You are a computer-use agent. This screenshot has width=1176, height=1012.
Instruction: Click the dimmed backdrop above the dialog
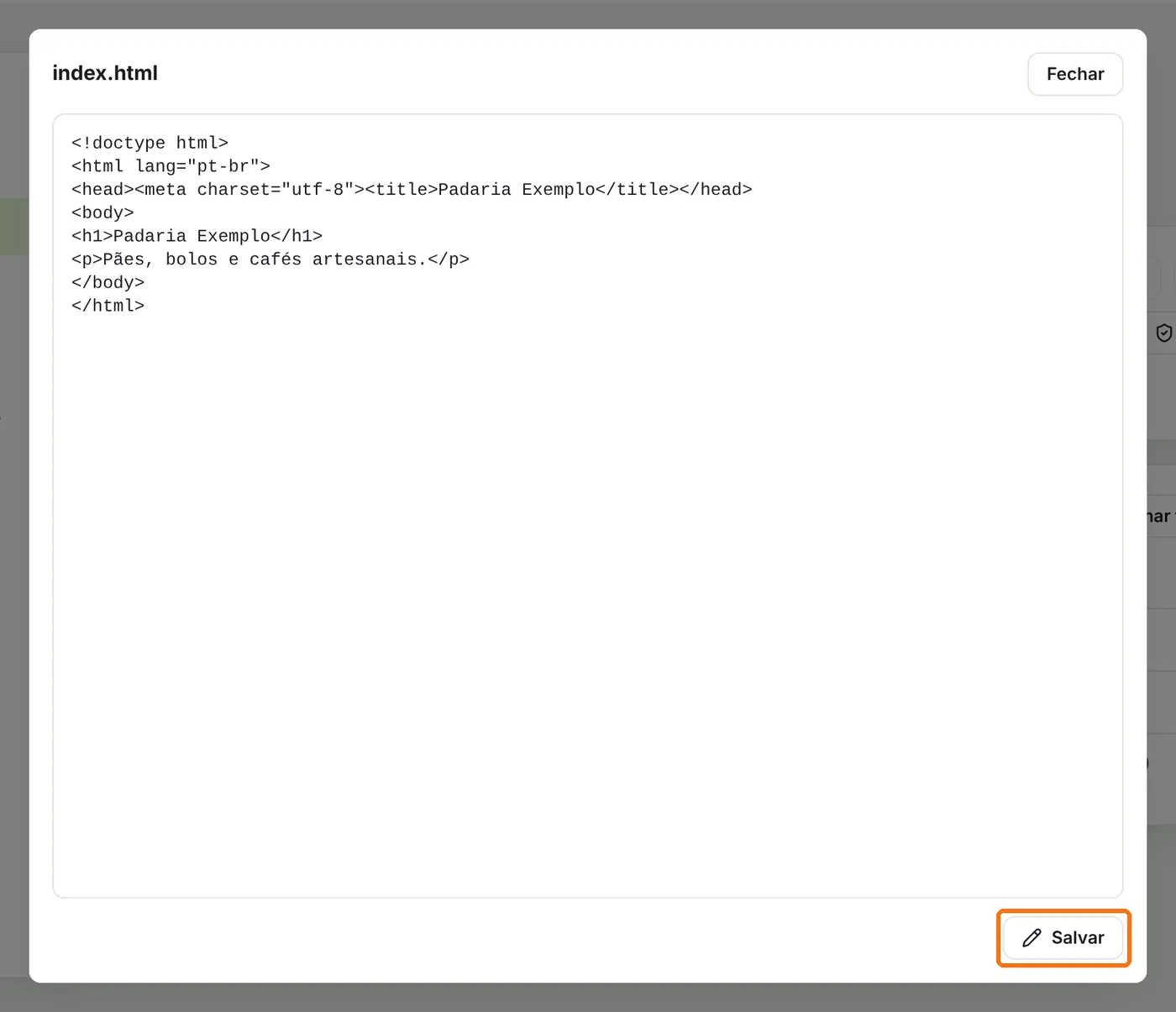[588, 13]
